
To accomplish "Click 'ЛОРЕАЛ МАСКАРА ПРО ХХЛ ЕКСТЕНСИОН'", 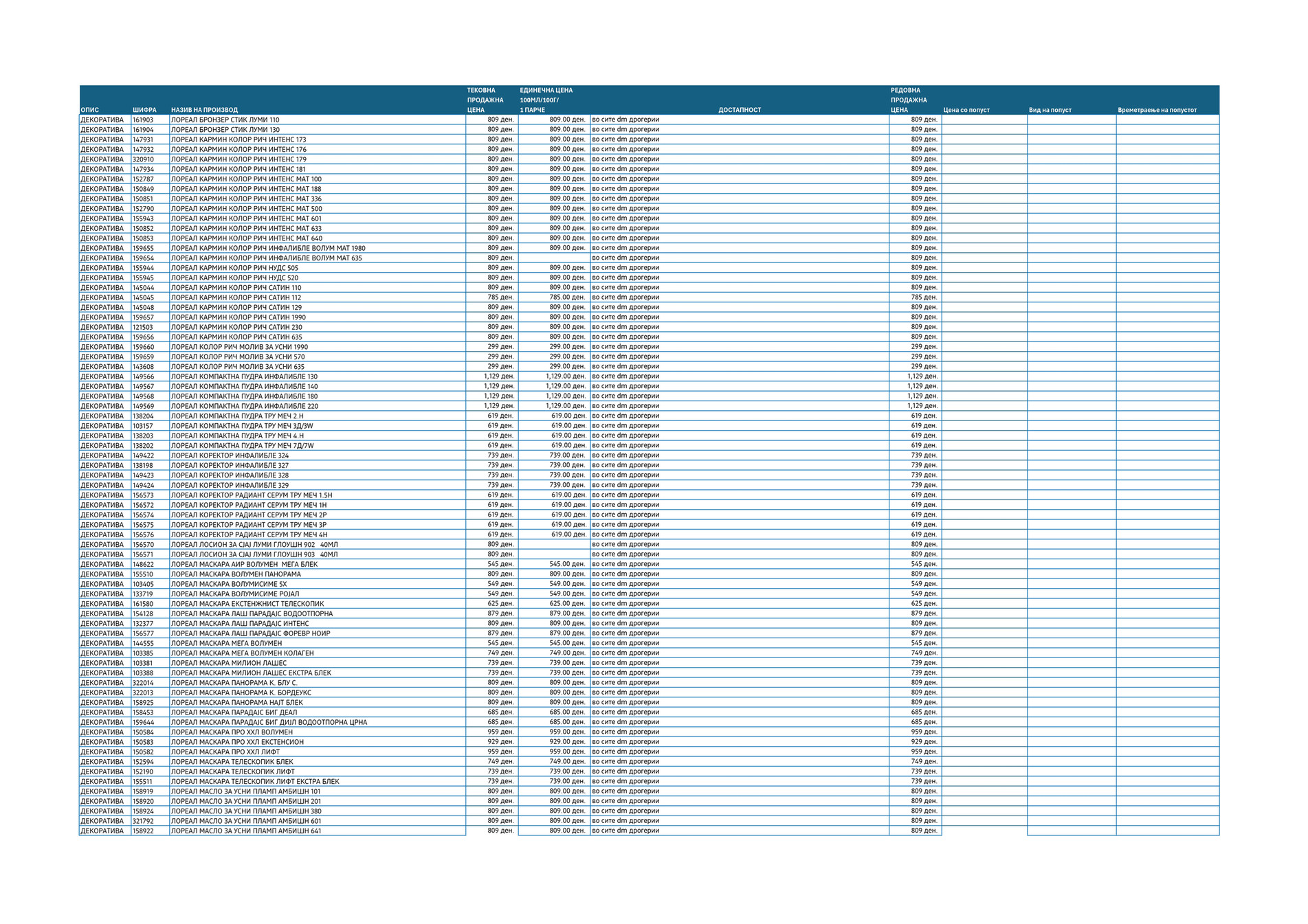I will coord(237,743).
